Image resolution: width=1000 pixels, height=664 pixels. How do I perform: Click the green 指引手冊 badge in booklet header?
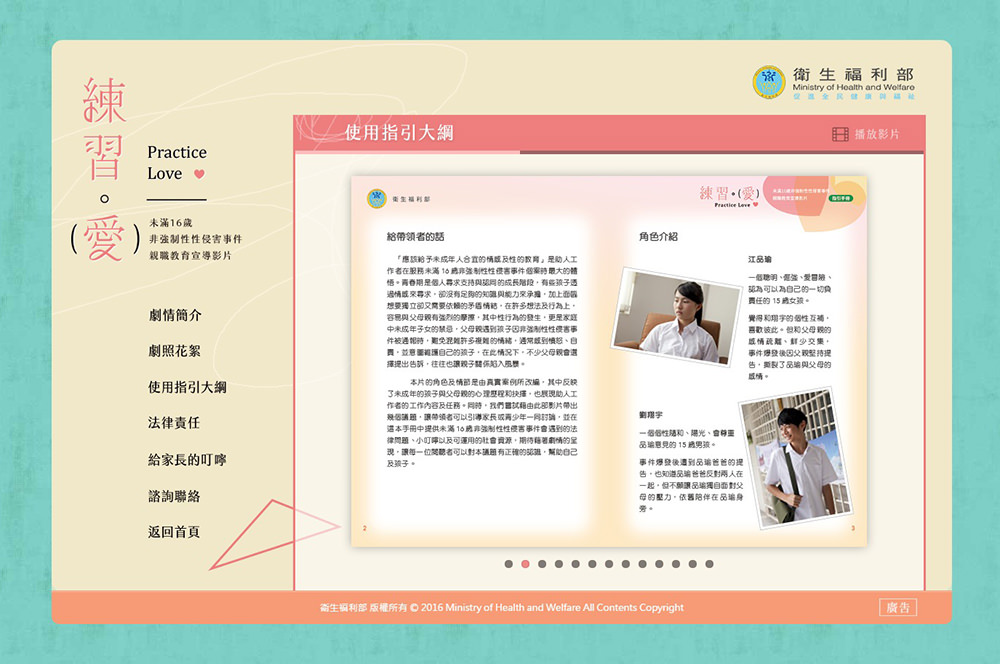841,199
